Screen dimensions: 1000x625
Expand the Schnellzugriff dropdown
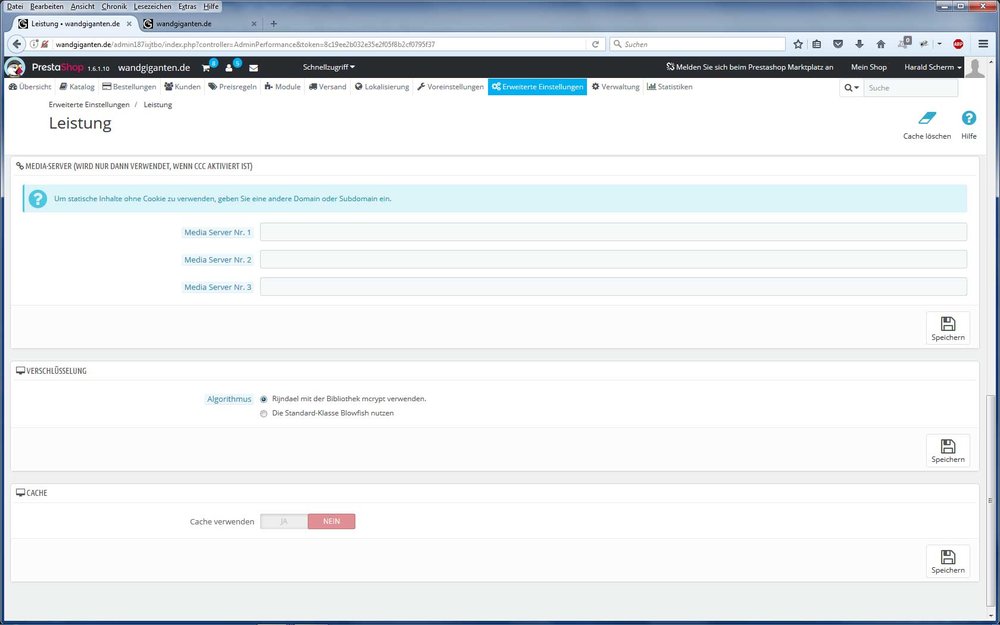[328, 67]
